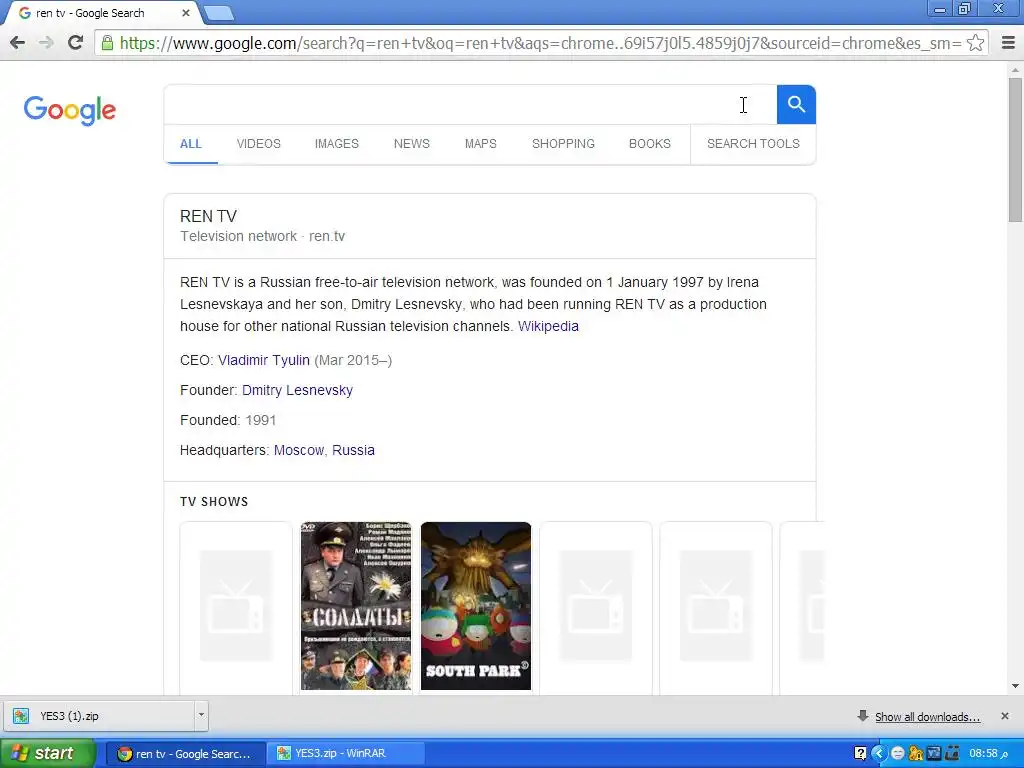Click Show all downloads link
Screen dimensions: 1024x768
(927, 717)
